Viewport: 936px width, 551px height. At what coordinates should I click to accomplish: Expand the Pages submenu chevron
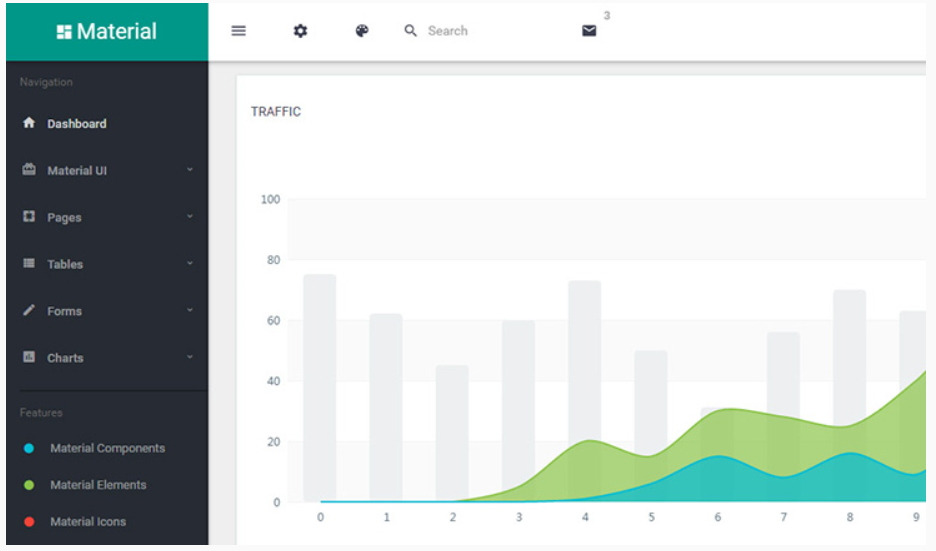click(x=190, y=216)
